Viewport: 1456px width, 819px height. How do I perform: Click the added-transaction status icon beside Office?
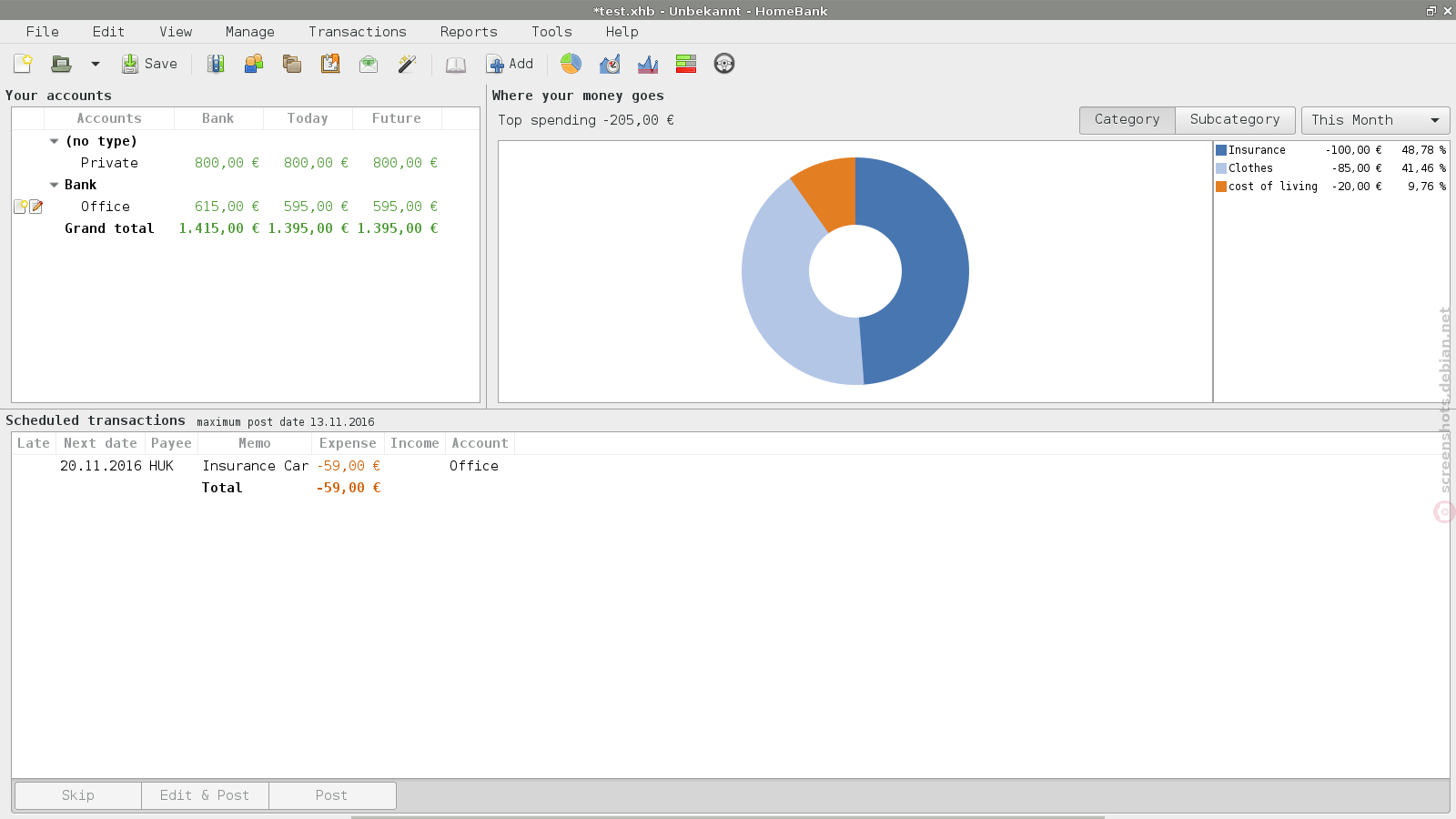(20, 207)
